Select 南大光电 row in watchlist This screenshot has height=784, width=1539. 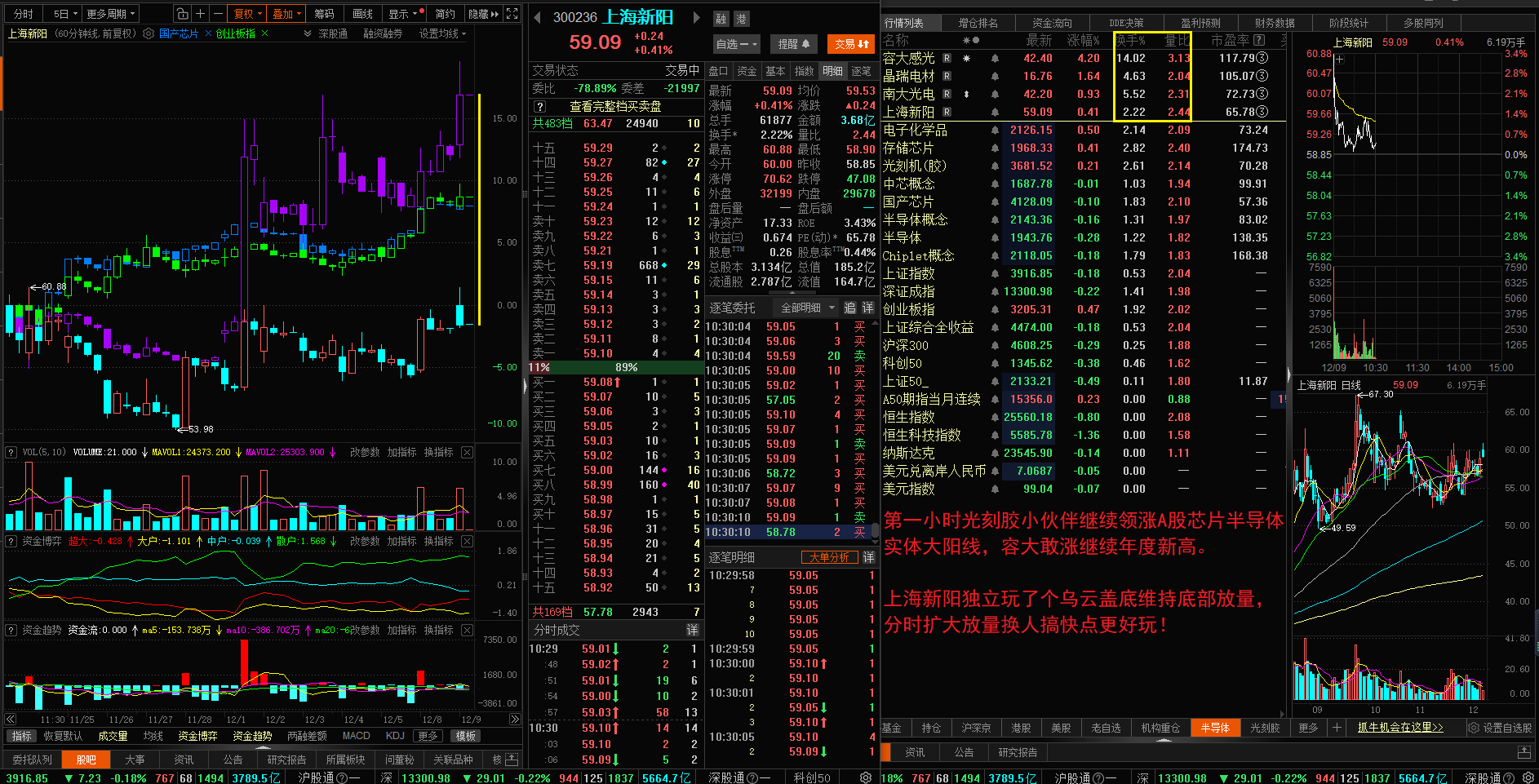pos(1084,95)
